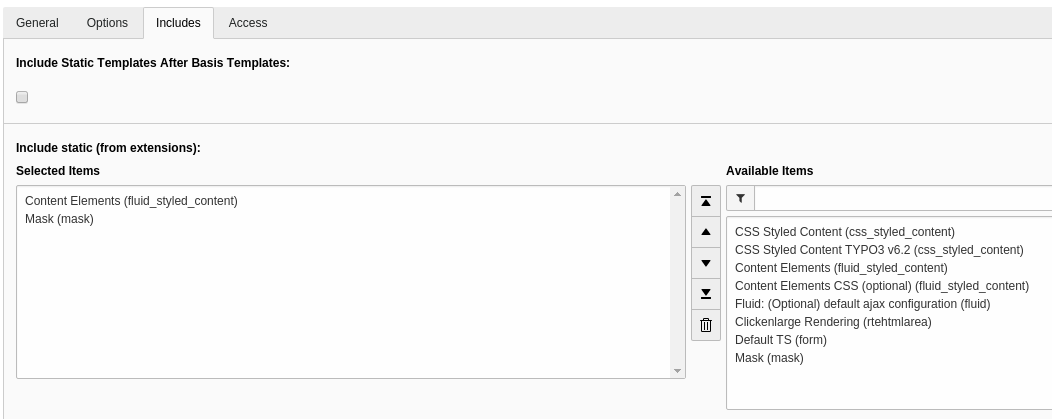Screen dimensions: 1052x419
Task: Switch to the General tab
Action: (37, 23)
